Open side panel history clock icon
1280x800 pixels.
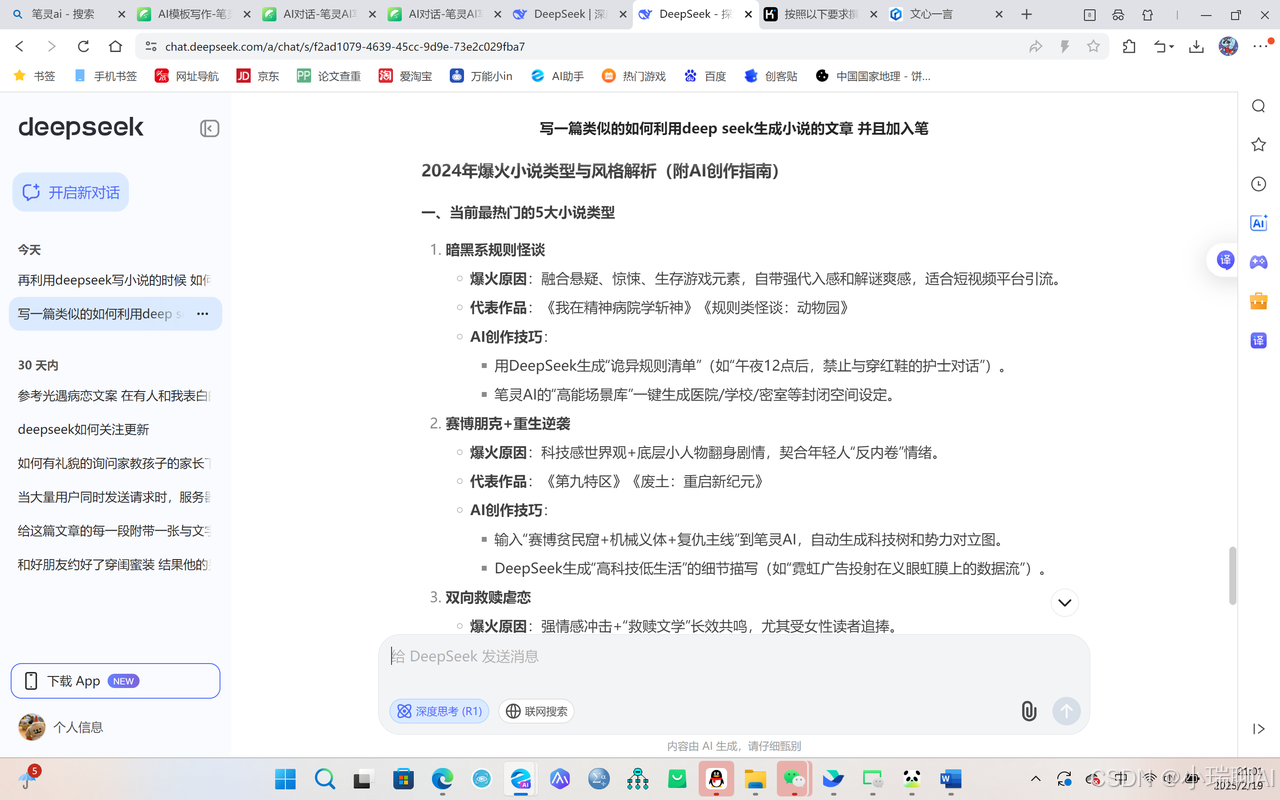coord(1259,184)
